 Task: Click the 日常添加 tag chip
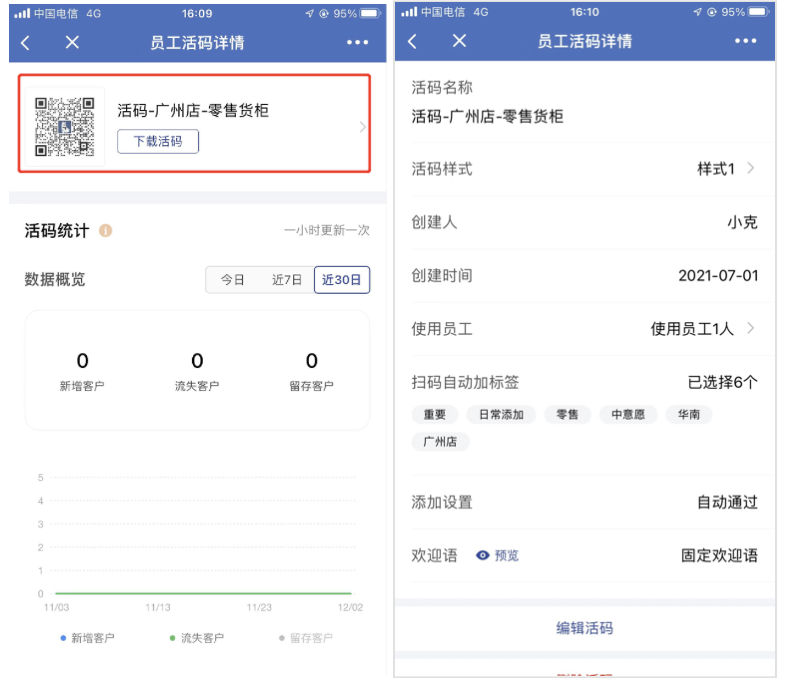[501, 415]
